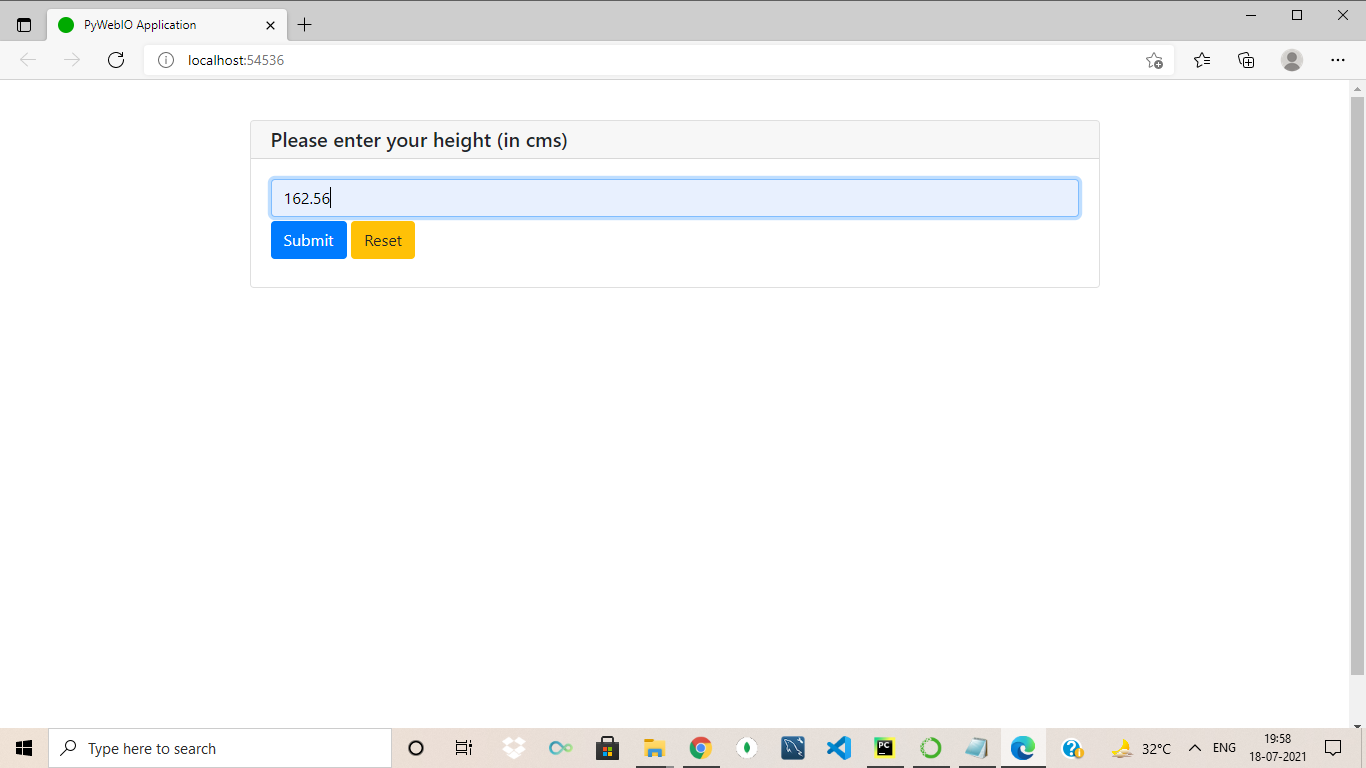Viewport: 1366px width, 768px height.
Task: Switch to PyCharm on the taskbar
Action: (x=884, y=748)
